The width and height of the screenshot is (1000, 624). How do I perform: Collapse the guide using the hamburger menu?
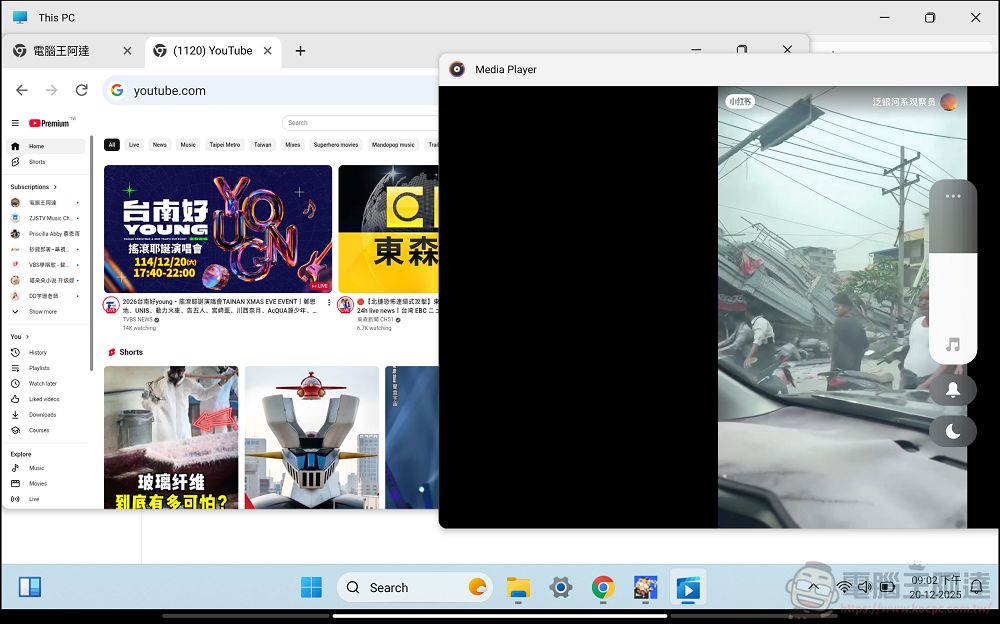[x=16, y=122]
